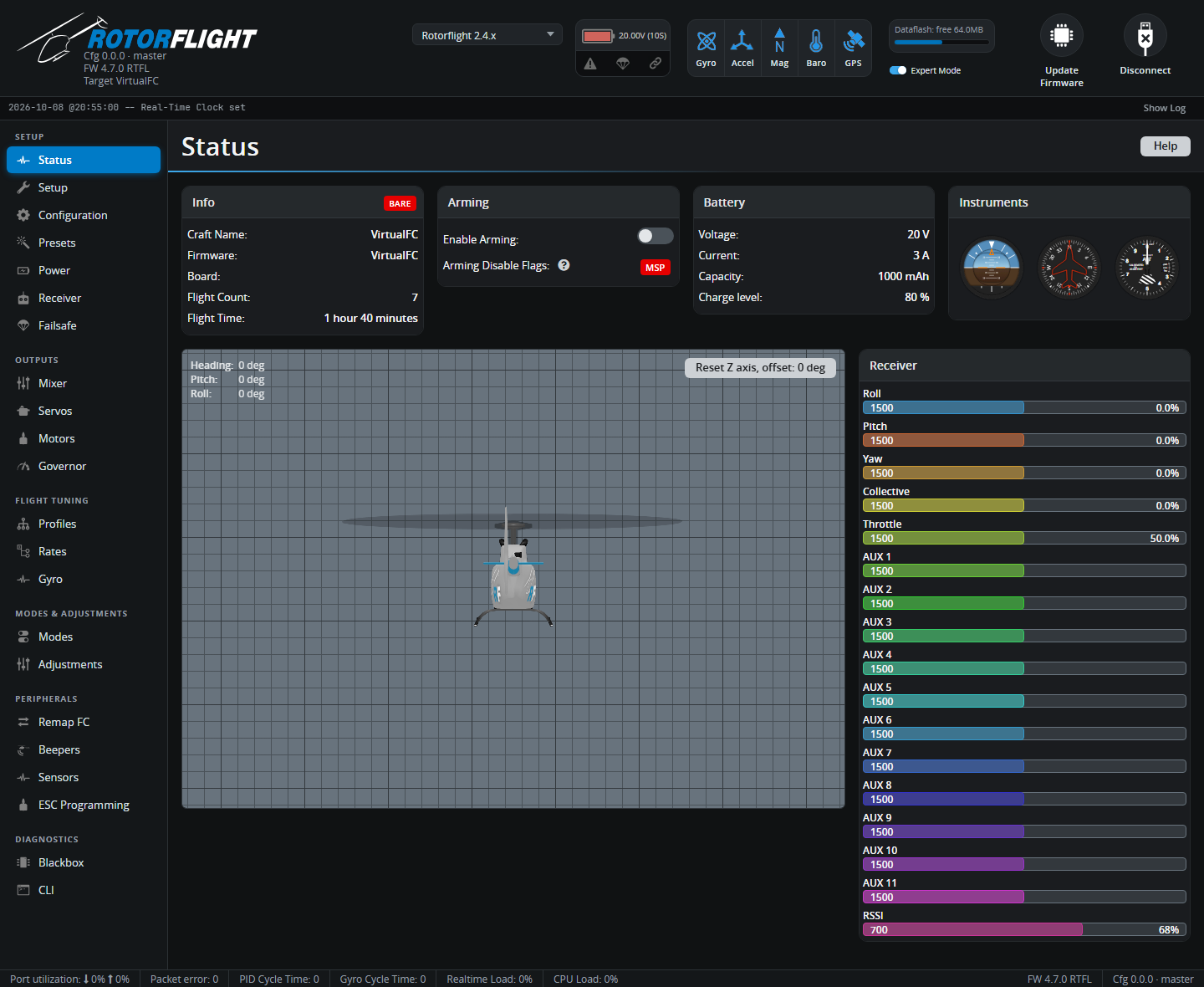
Task: Click the parachute failsafe icon
Action: (623, 64)
